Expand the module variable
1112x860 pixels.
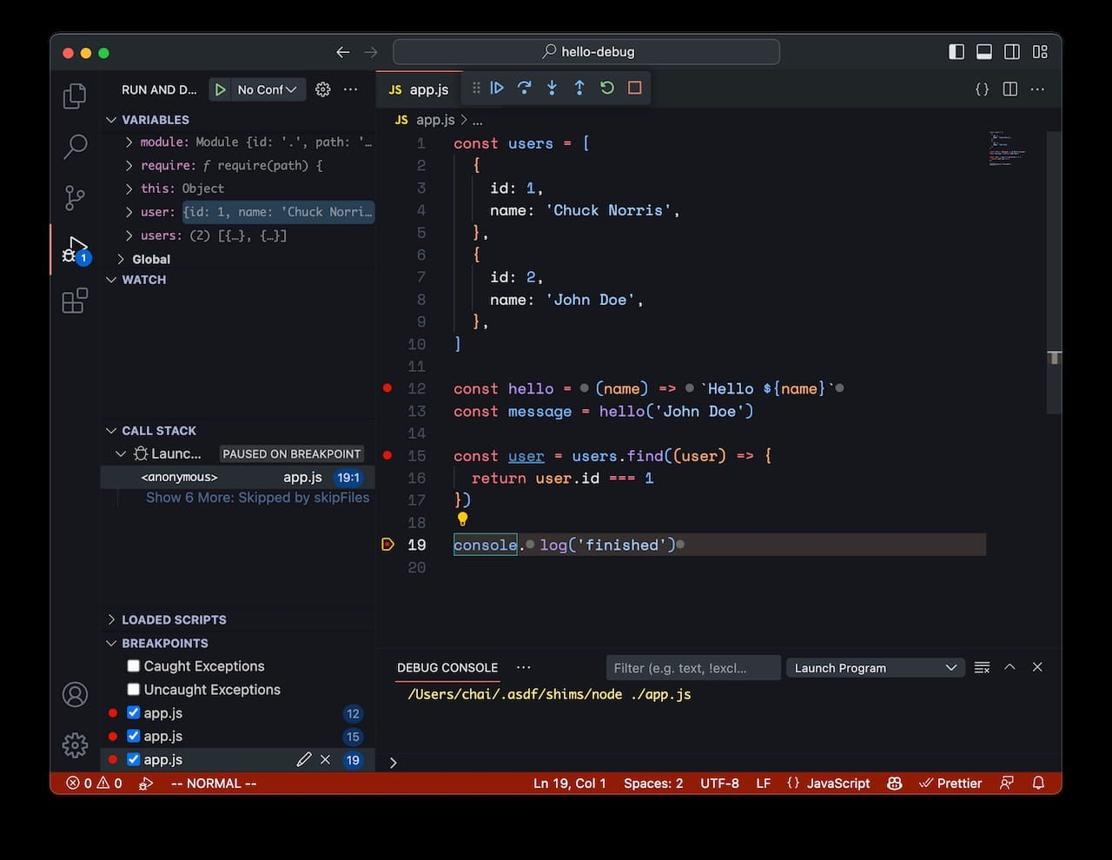tap(129, 143)
